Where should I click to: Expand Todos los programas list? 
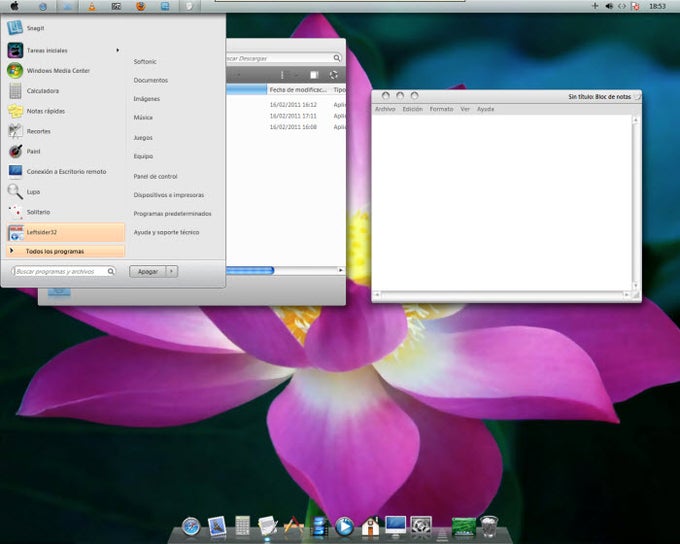tap(55, 251)
